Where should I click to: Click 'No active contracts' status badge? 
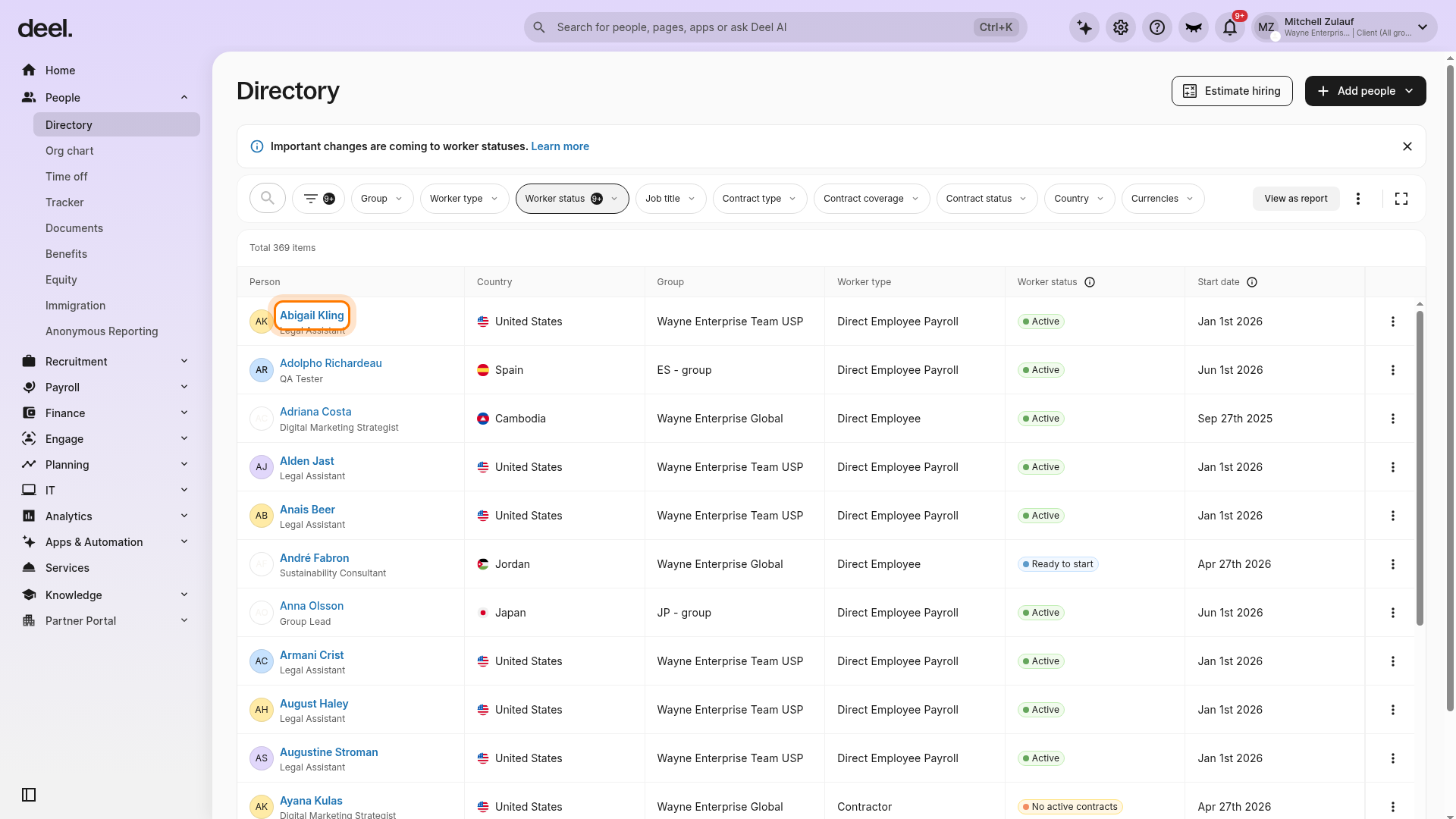pos(1070,807)
